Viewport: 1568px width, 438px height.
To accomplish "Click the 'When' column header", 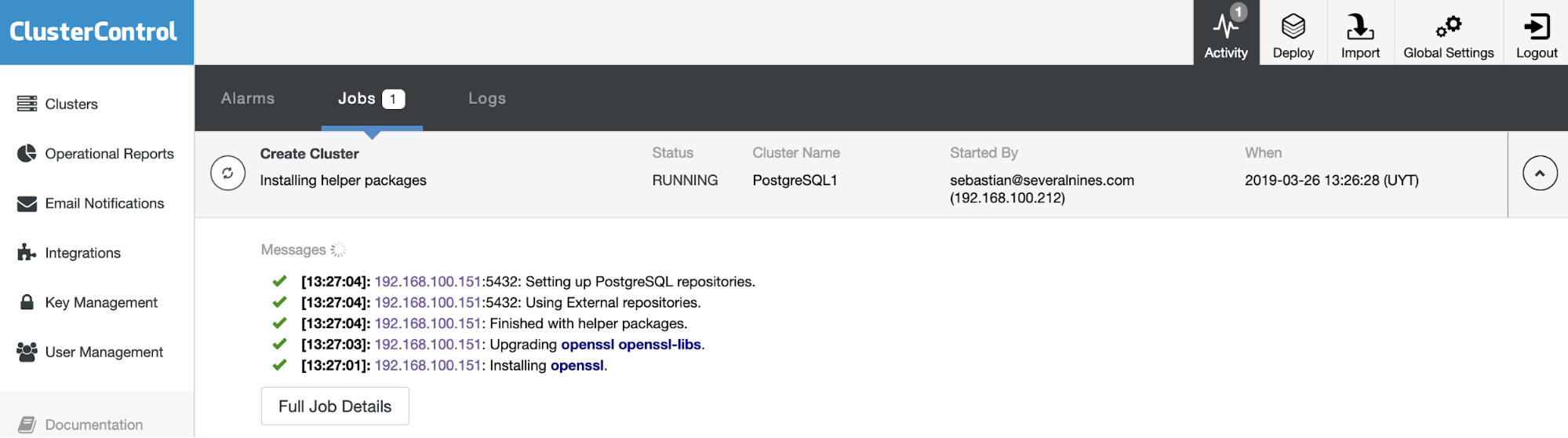I will point(1263,153).
